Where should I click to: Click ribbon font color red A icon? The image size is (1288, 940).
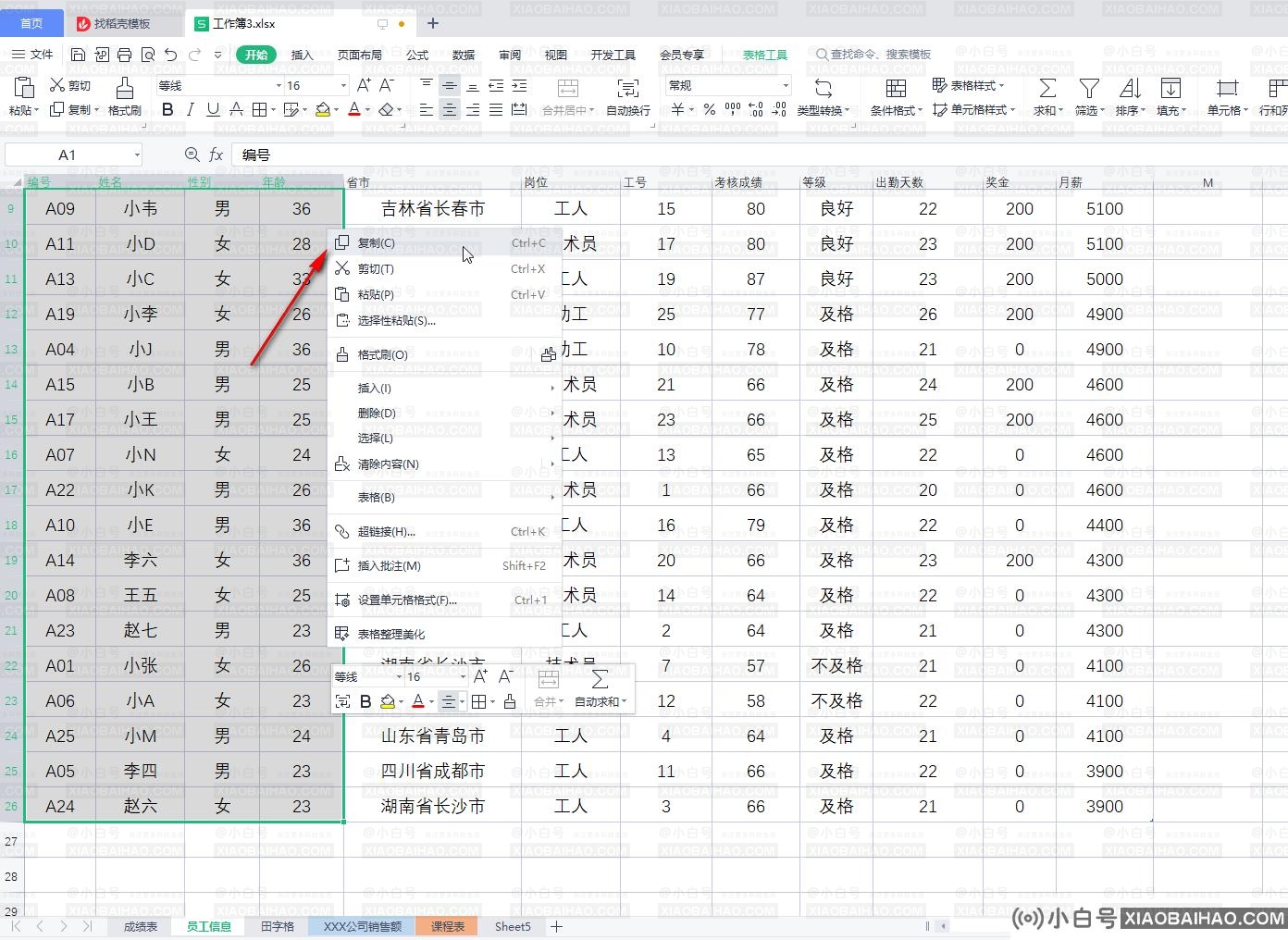pos(353,109)
